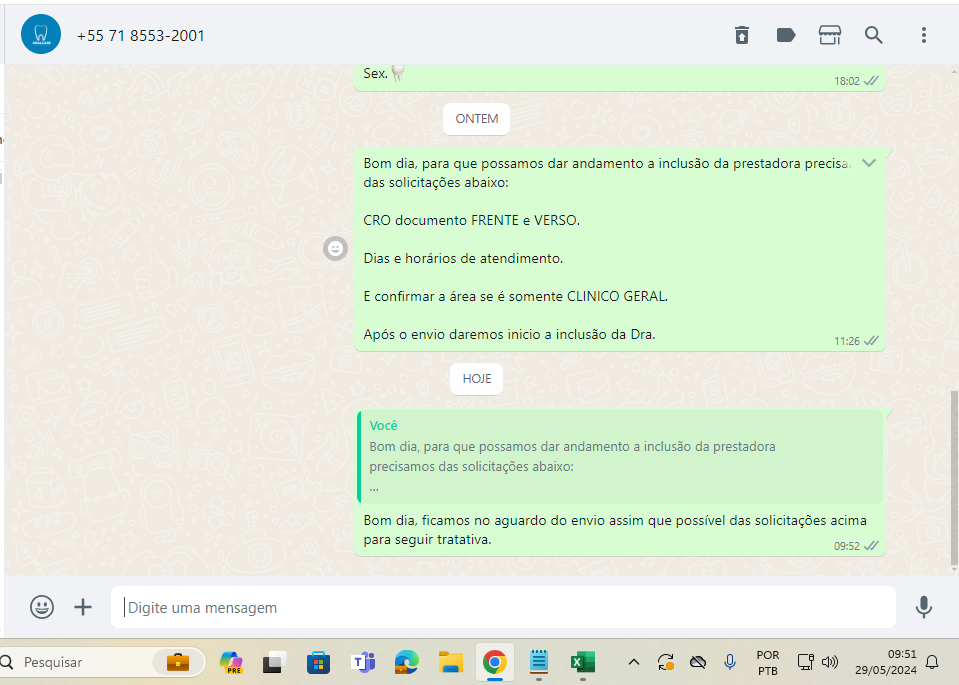Open Notepad from the taskbar
Screen dimensions: 959x685
pos(539,662)
